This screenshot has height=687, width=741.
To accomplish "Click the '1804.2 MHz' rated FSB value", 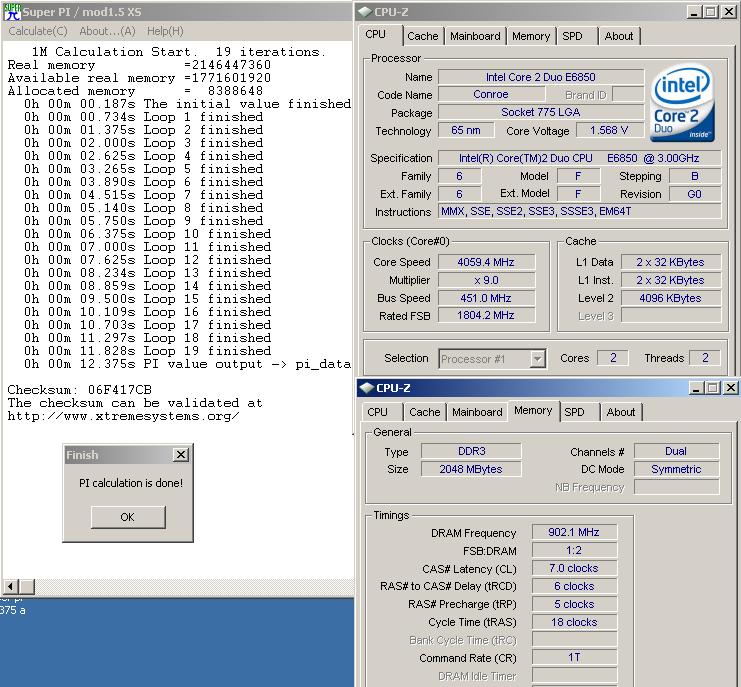I will 486,316.
